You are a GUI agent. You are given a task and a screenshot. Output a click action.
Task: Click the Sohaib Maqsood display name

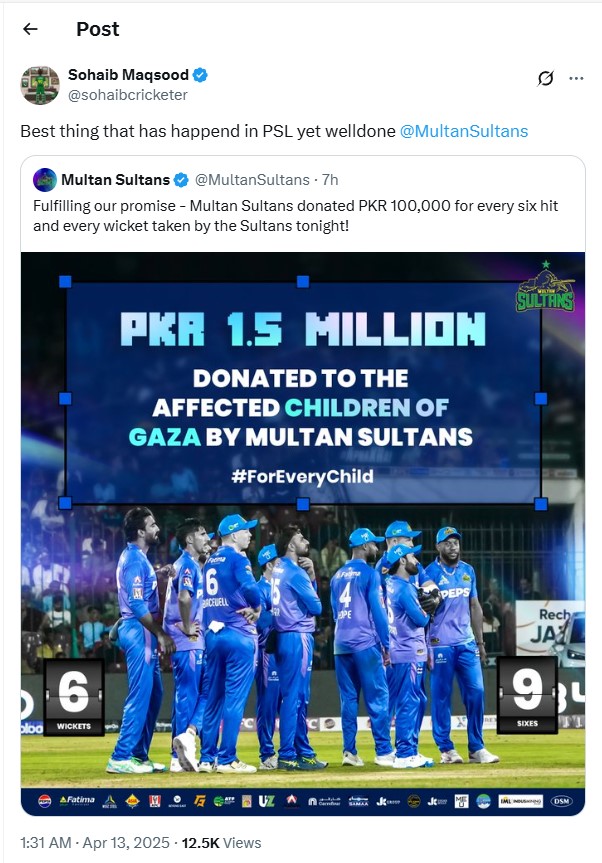pos(130,75)
